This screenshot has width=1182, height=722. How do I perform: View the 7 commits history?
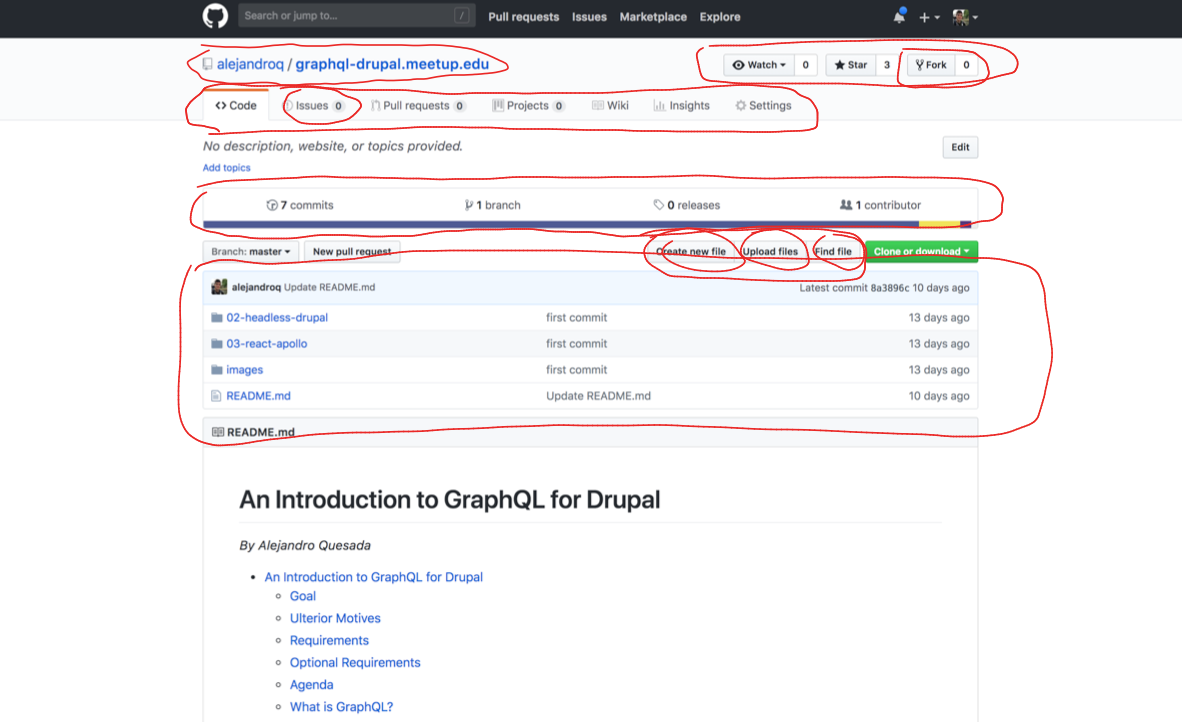point(300,205)
